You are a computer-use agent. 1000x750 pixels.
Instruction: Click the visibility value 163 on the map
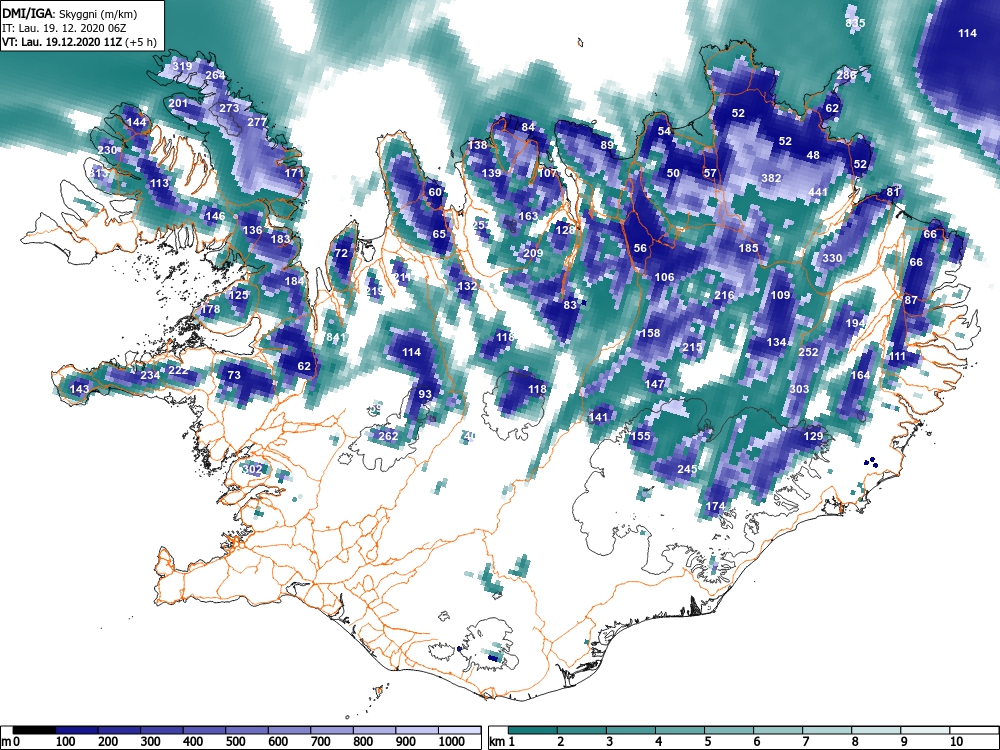coord(527,216)
